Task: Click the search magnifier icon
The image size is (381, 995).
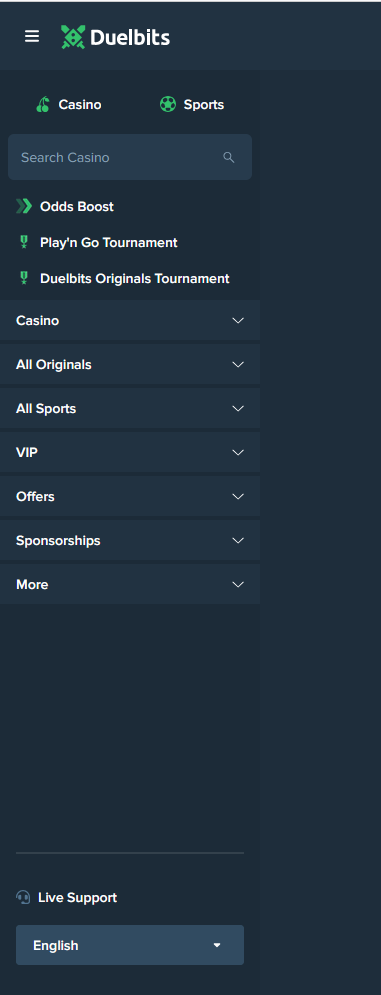Action: point(229,157)
